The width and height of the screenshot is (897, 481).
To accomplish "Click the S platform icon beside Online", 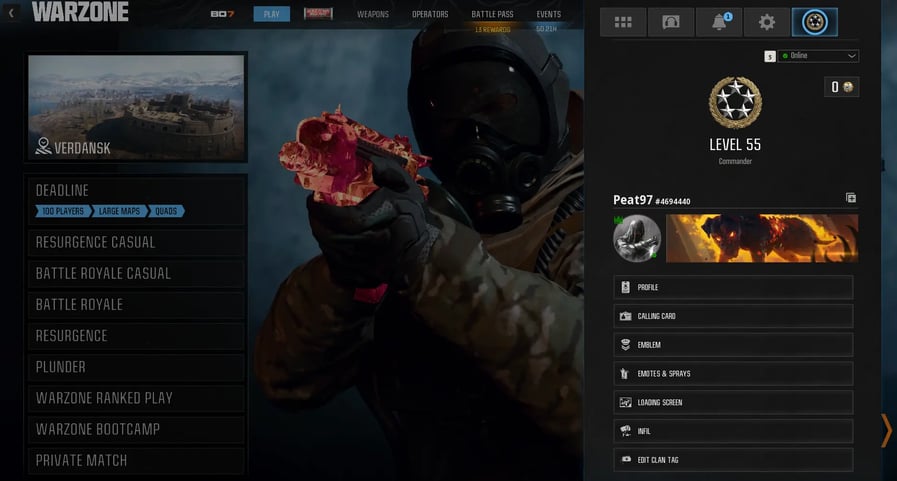I will (770, 56).
